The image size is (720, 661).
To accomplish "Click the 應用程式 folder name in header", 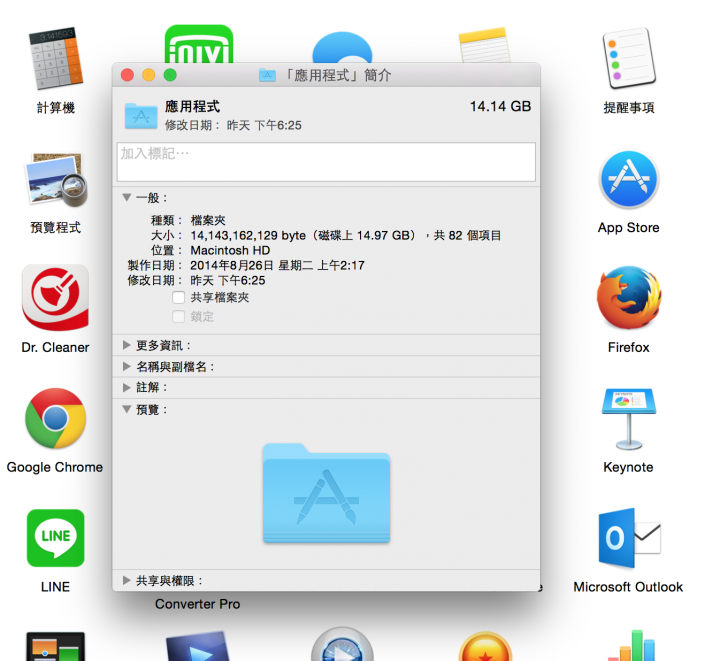I will (x=192, y=106).
